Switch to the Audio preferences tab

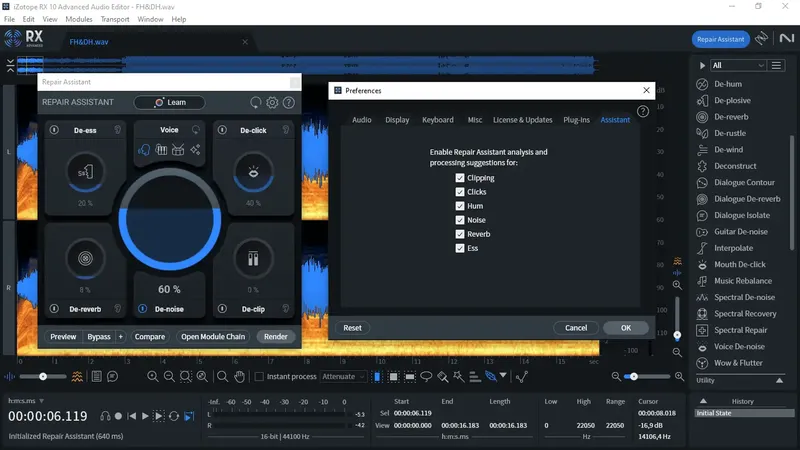click(x=362, y=120)
